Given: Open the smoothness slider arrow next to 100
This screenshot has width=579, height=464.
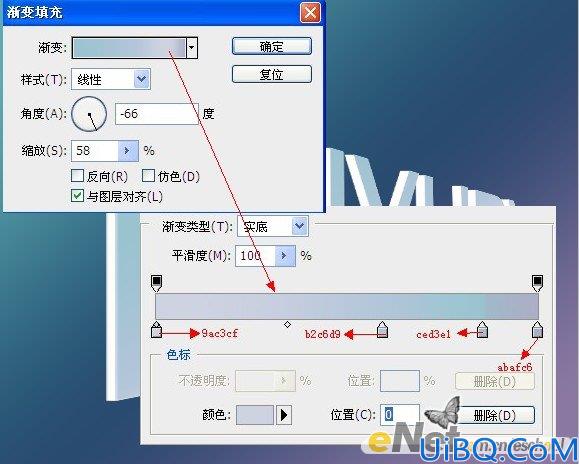Looking at the screenshot, I should point(285,255).
